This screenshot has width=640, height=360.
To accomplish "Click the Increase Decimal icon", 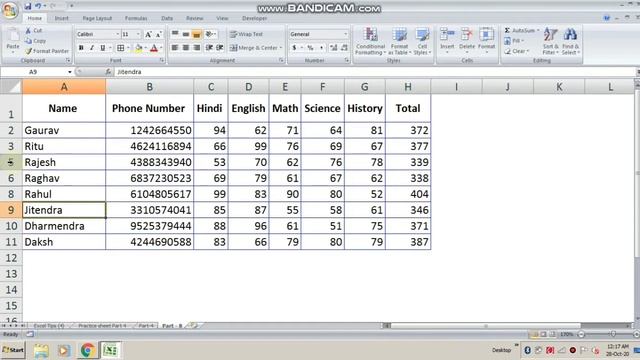I will tap(333, 48).
